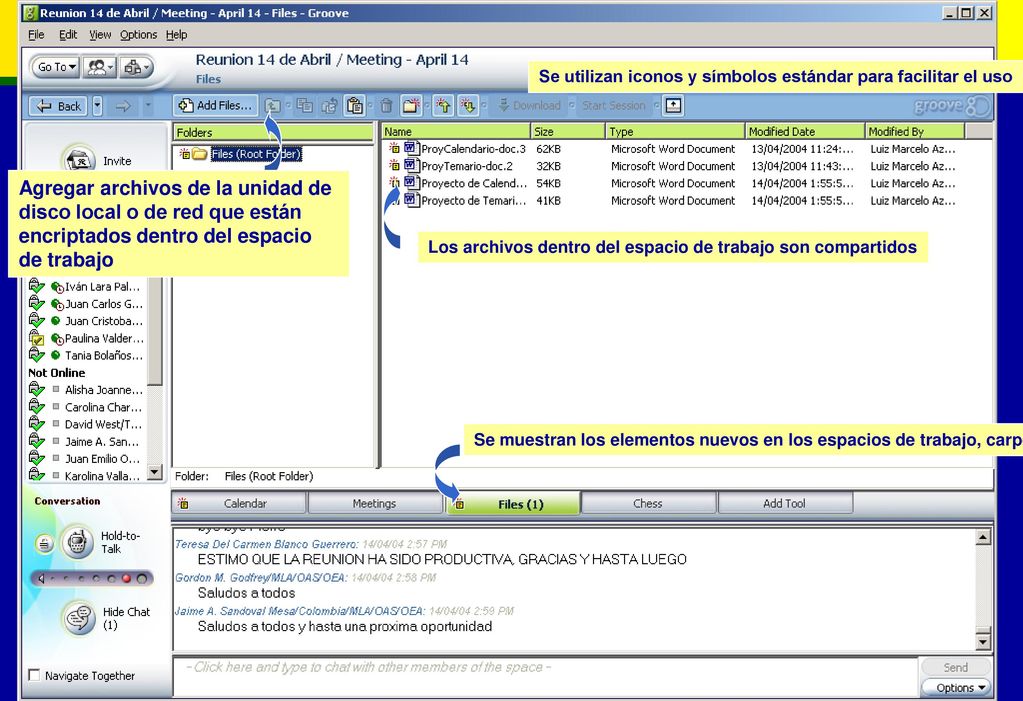Click the Paste clipboard toolbar icon
Viewport: 1023px width, 701px height.
click(355, 105)
